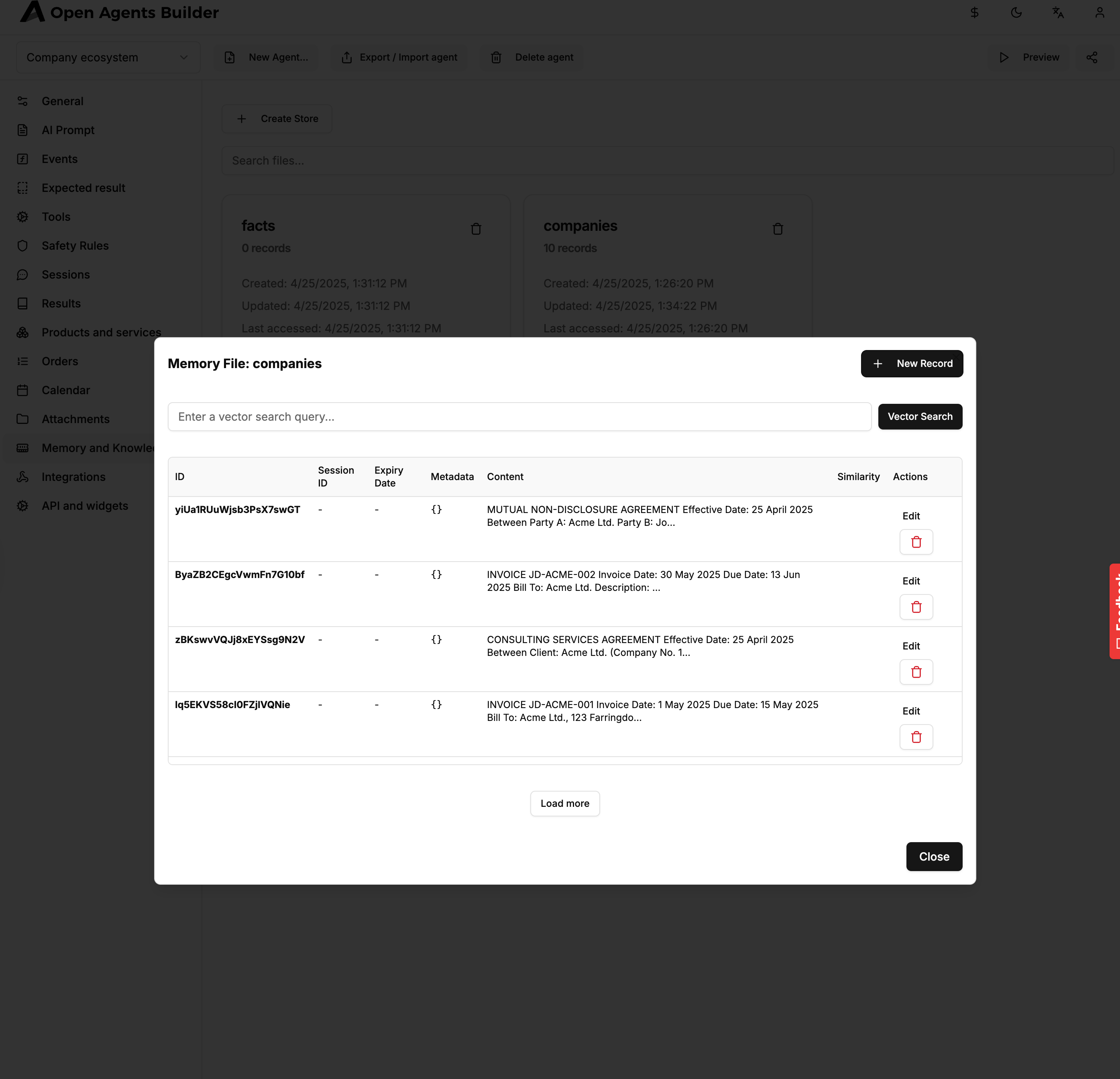This screenshot has height=1079, width=1120.
Task: Edit the ByaZB2CEgcVwmFn7G10bf record
Action: click(911, 581)
